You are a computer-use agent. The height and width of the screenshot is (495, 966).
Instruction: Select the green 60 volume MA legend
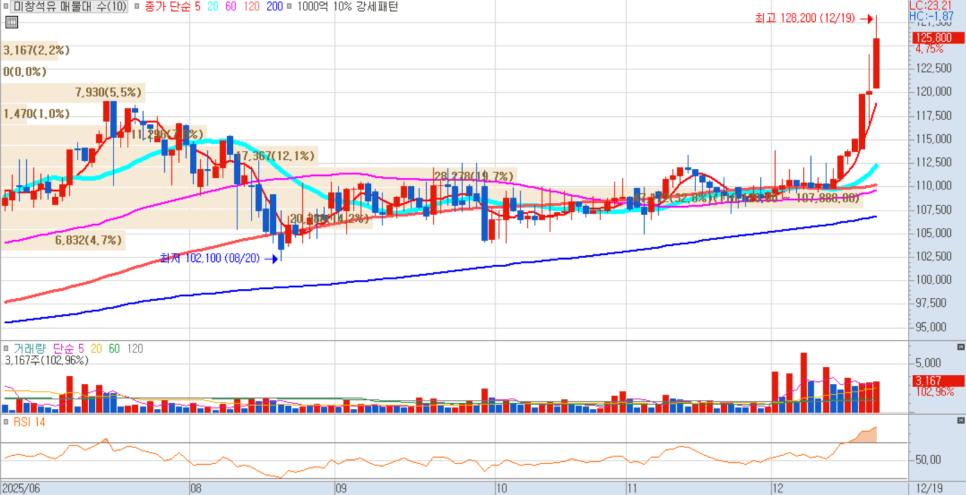[115, 349]
